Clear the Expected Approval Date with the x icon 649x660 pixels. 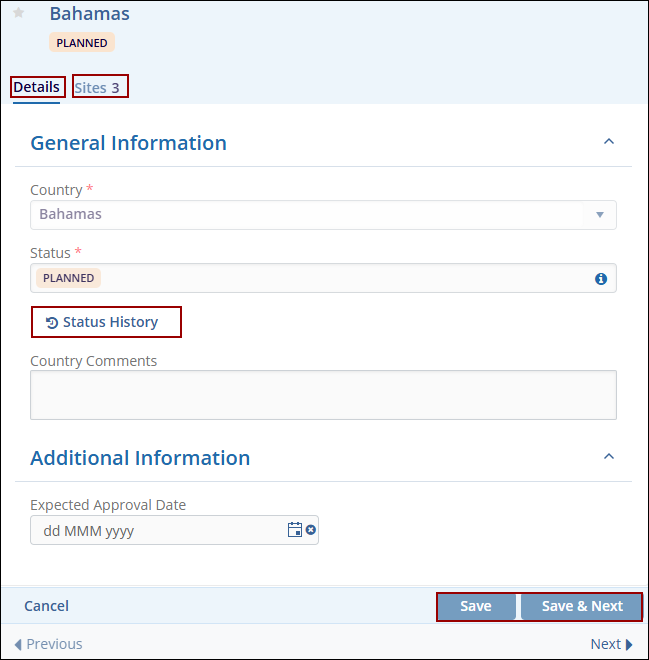311,530
